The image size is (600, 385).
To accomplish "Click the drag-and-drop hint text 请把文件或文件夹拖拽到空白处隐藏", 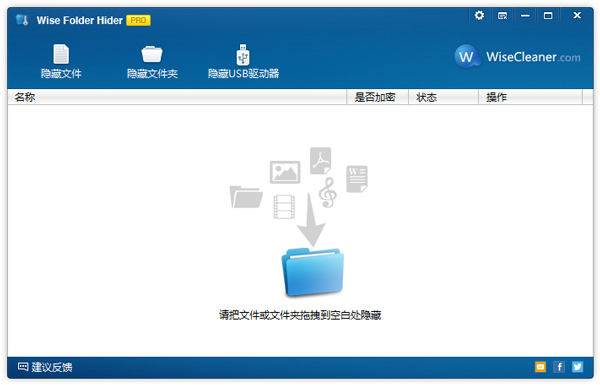I will (x=300, y=315).
